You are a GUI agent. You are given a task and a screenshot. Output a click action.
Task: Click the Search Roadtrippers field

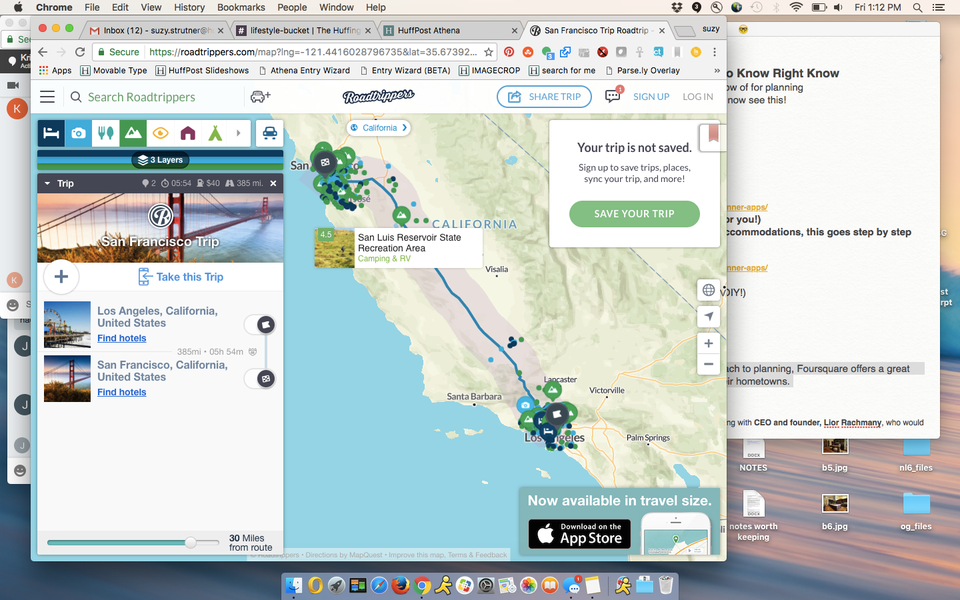[x=157, y=97]
